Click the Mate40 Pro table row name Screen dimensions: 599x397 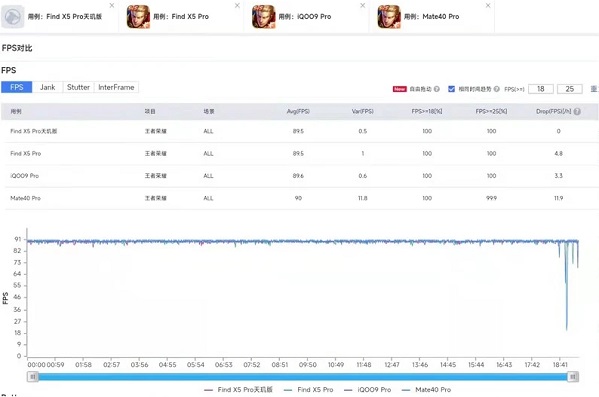(x=25, y=198)
